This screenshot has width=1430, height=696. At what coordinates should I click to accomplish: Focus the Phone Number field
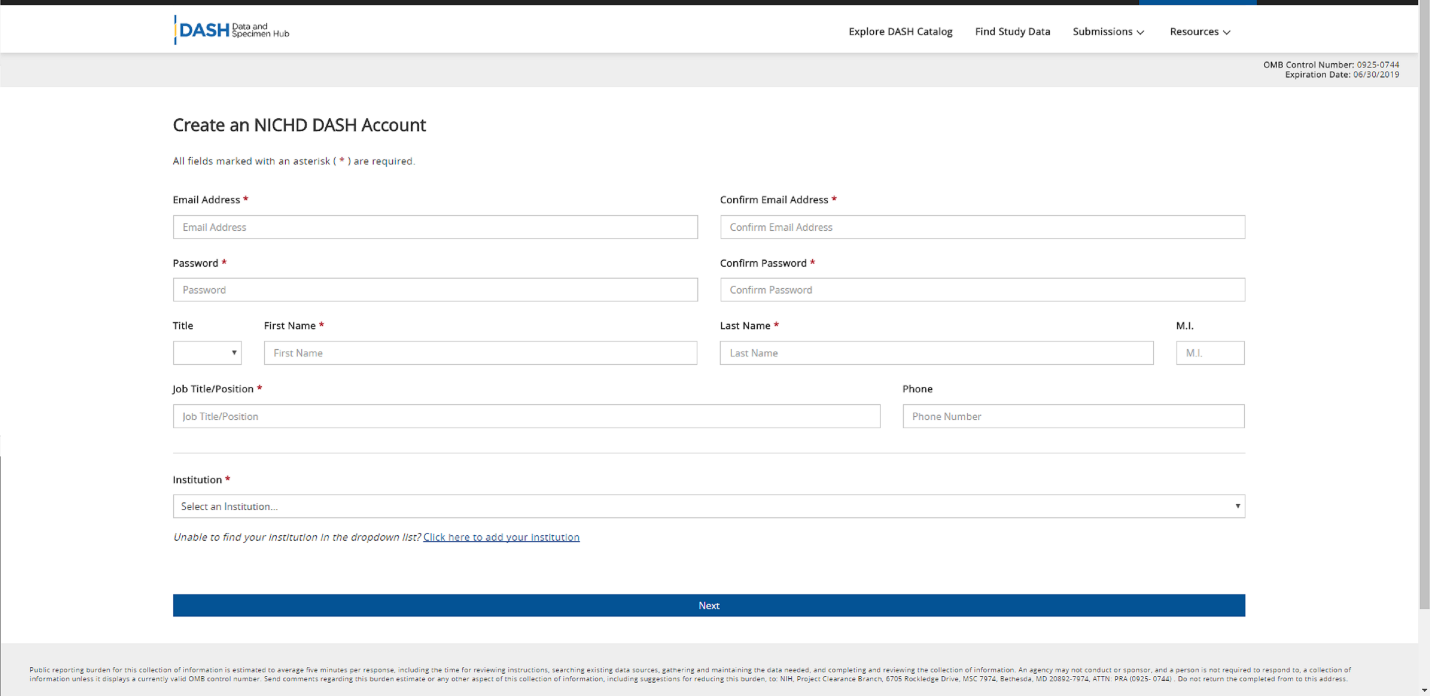click(x=1073, y=416)
